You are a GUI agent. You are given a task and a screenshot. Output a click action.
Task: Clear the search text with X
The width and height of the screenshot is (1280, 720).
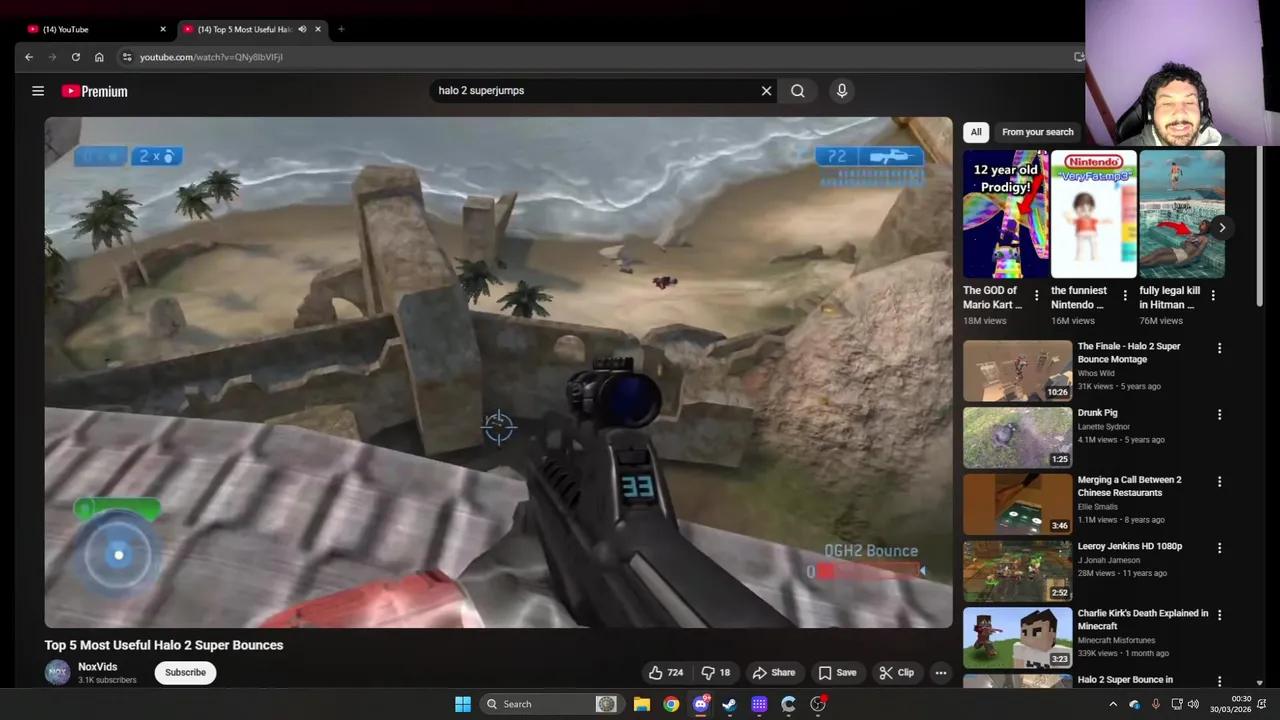767,91
